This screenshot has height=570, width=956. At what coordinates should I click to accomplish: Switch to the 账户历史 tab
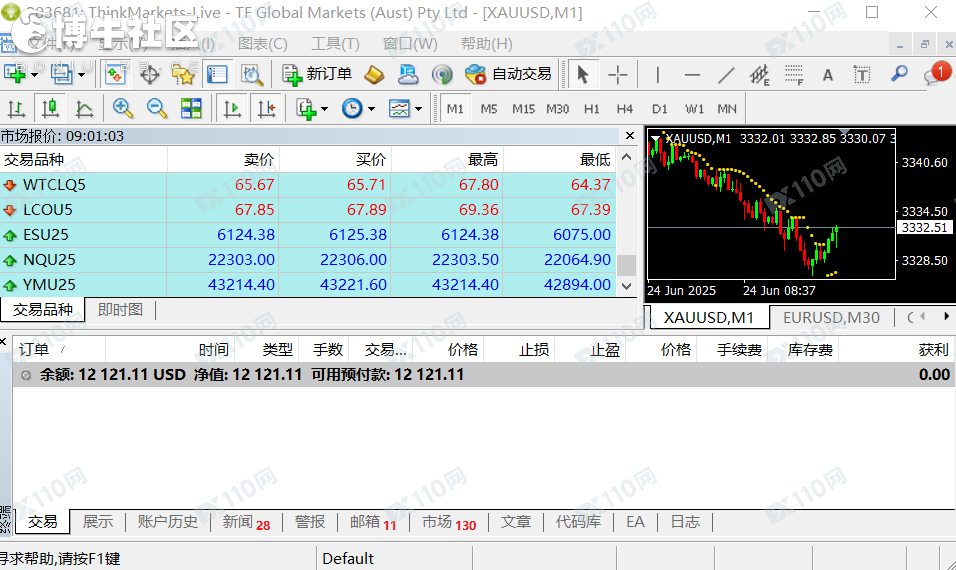(167, 522)
